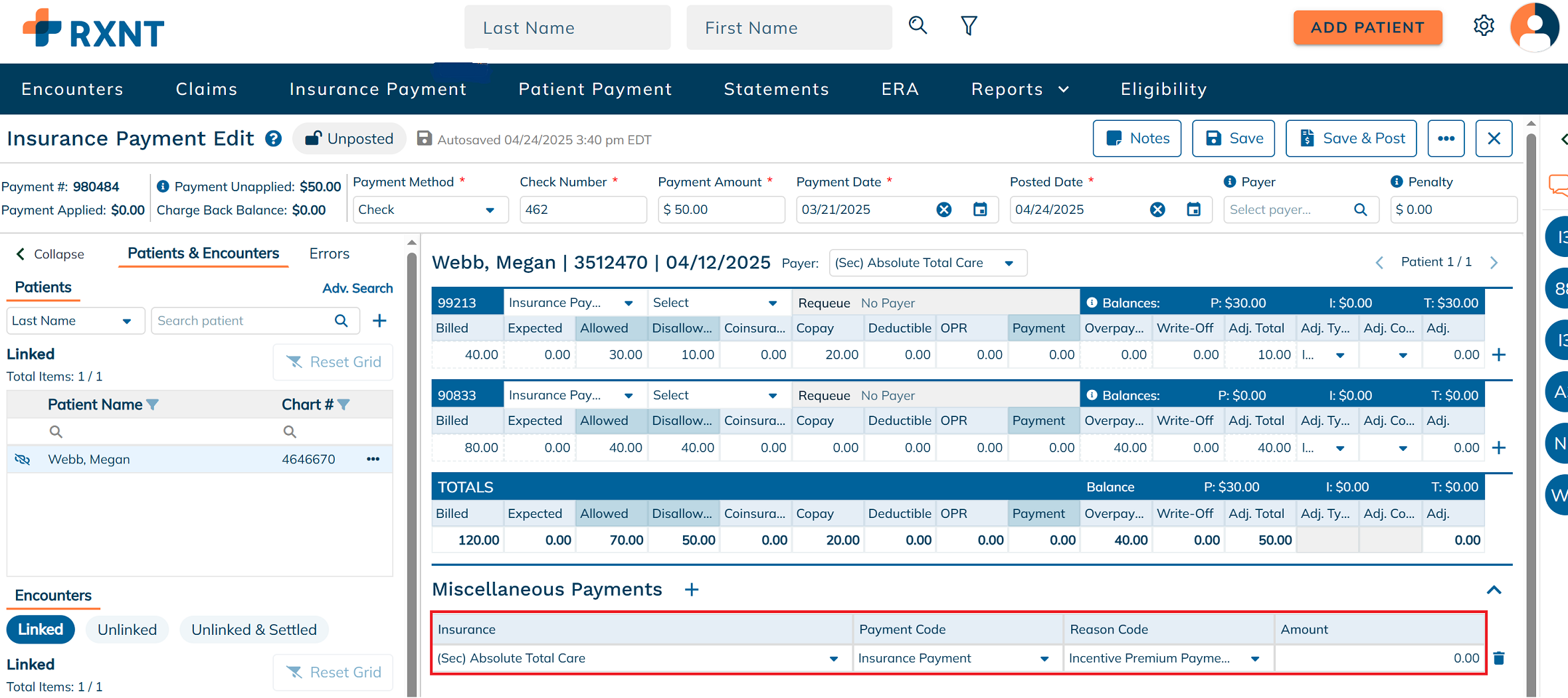Go to the previous patient arrow
This screenshot has width=1568, height=698.
pos(1379,263)
